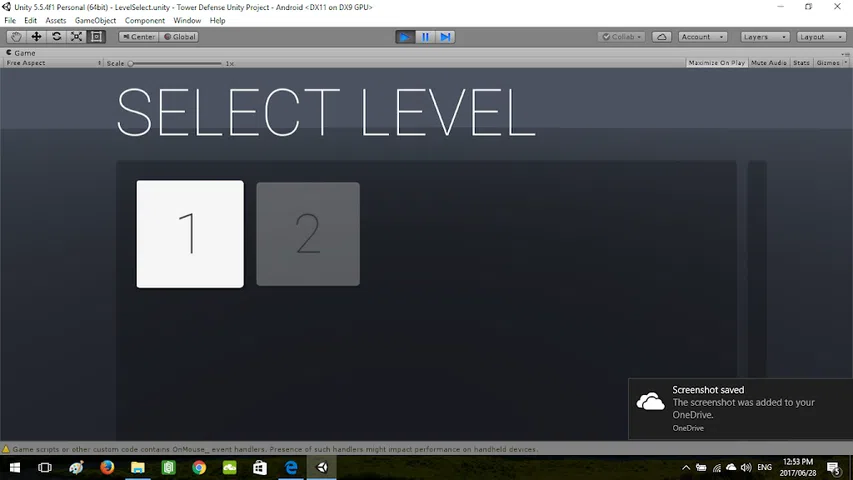Click the Step frame button
The image size is (853, 480).
[446, 37]
